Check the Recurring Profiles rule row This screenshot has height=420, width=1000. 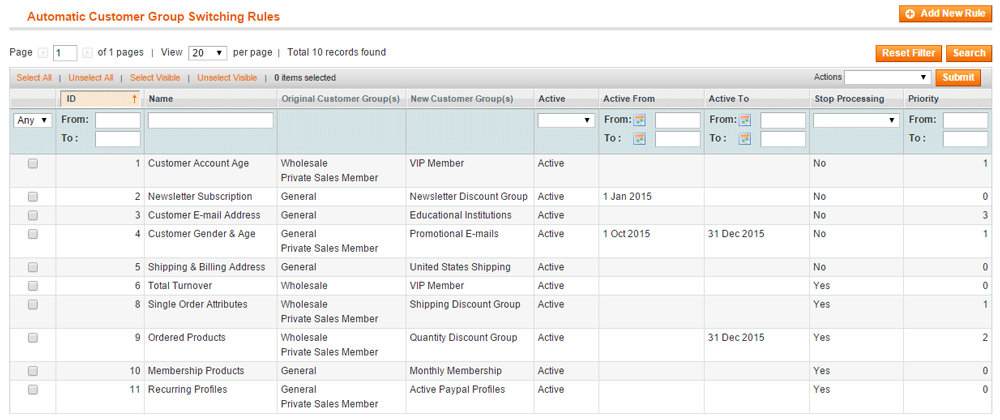click(33, 389)
